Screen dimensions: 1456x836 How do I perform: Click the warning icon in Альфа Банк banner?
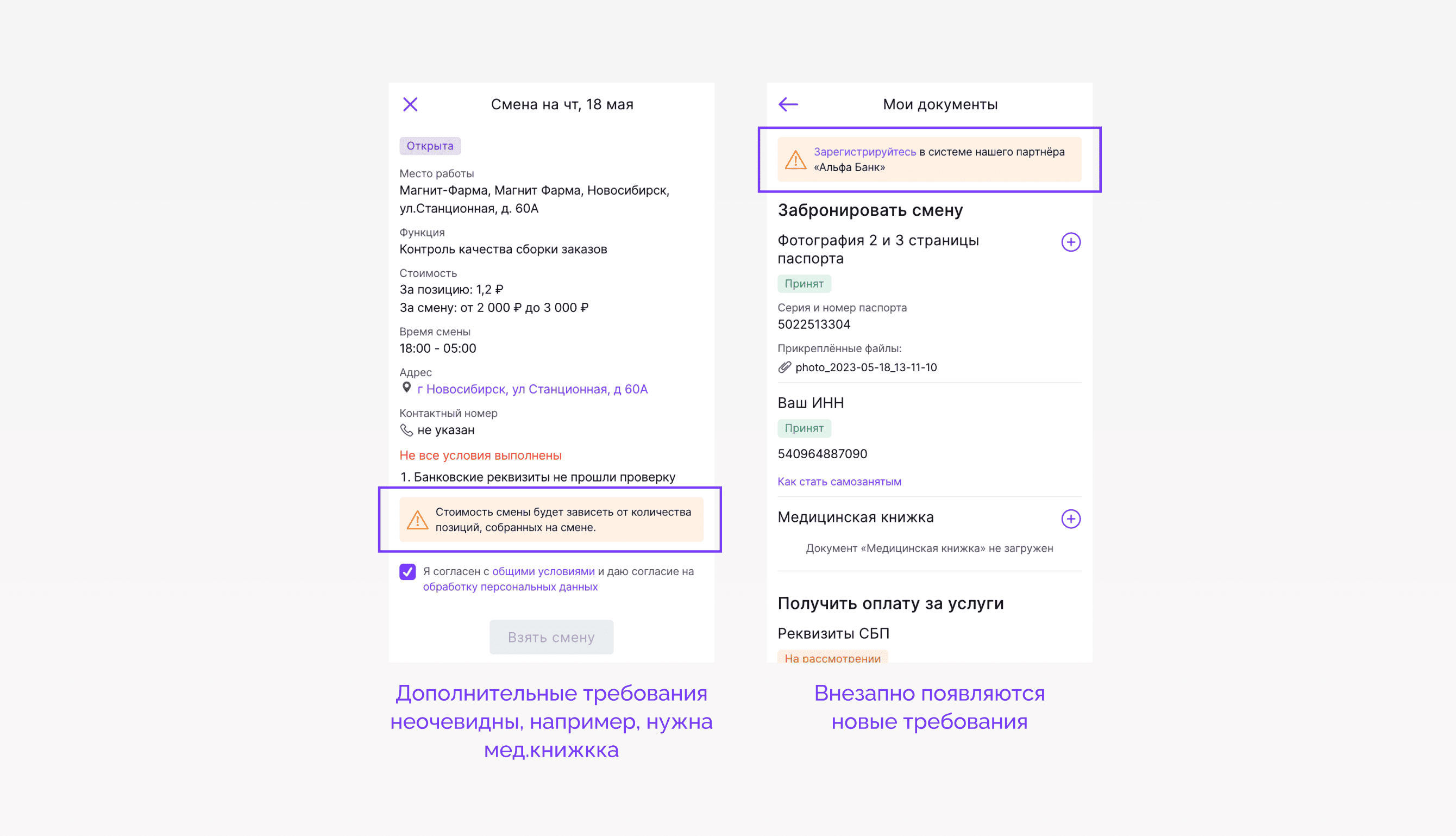coord(795,160)
